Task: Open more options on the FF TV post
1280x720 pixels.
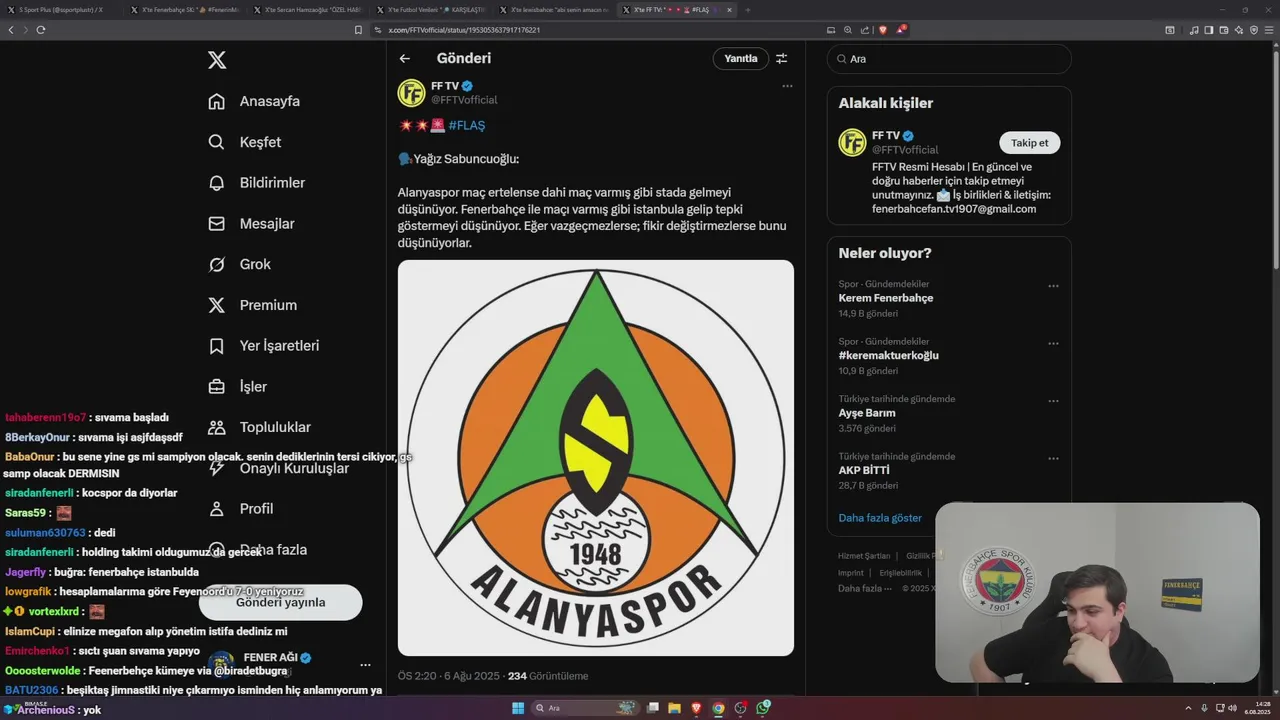Action: click(x=787, y=86)
